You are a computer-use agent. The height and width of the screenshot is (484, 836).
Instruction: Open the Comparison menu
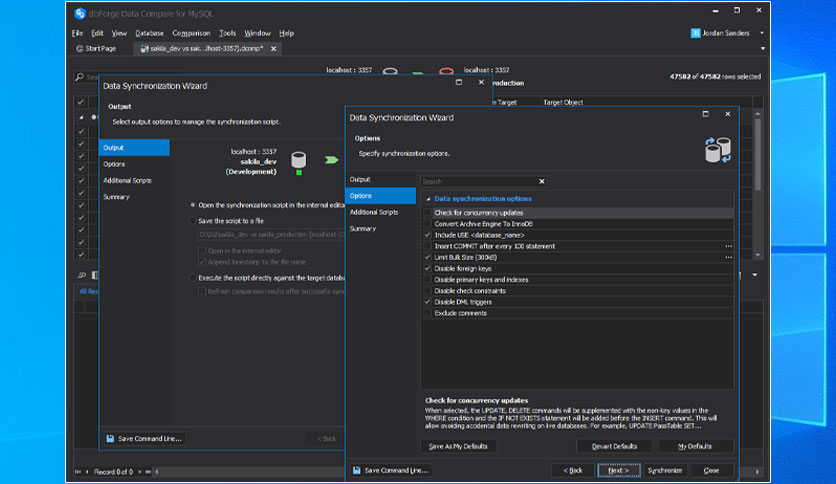(191, 33)
